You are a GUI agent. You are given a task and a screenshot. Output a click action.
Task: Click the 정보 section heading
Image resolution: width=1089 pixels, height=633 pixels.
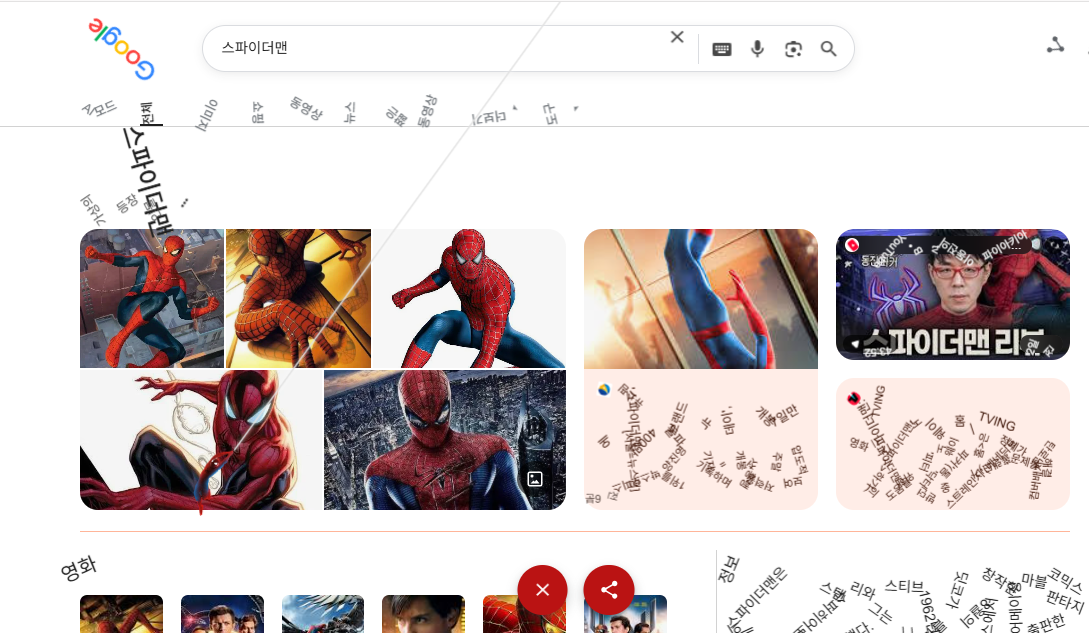coord(729,568)
